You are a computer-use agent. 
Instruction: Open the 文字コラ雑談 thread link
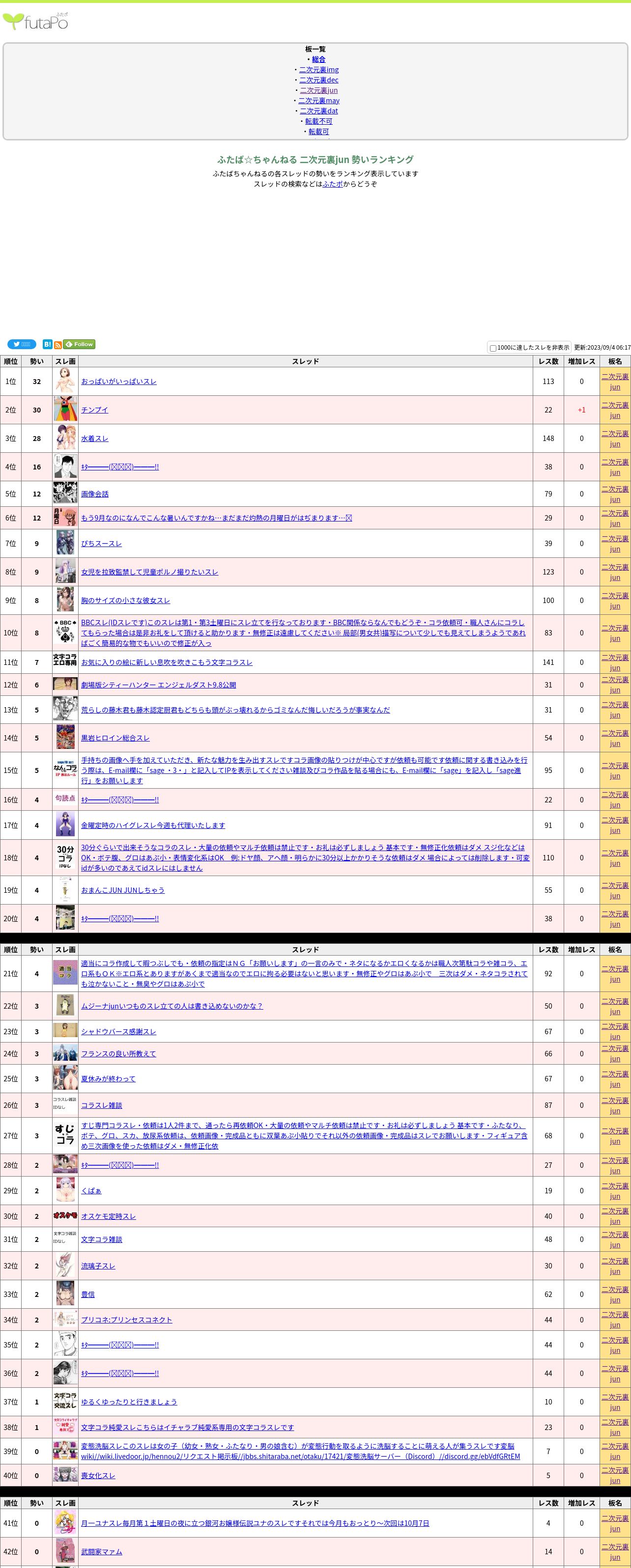click(x=101, y=1239)
